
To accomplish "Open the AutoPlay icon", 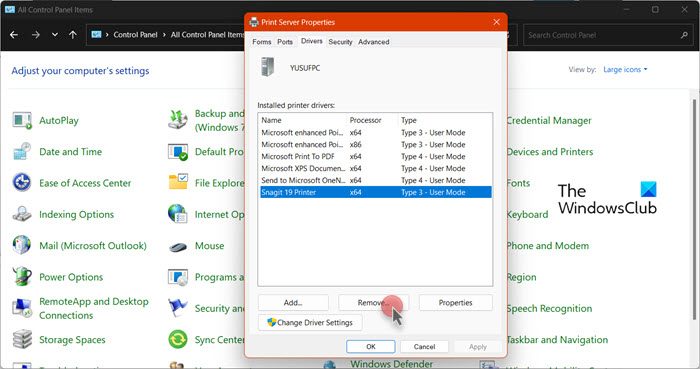I will 22,120.
